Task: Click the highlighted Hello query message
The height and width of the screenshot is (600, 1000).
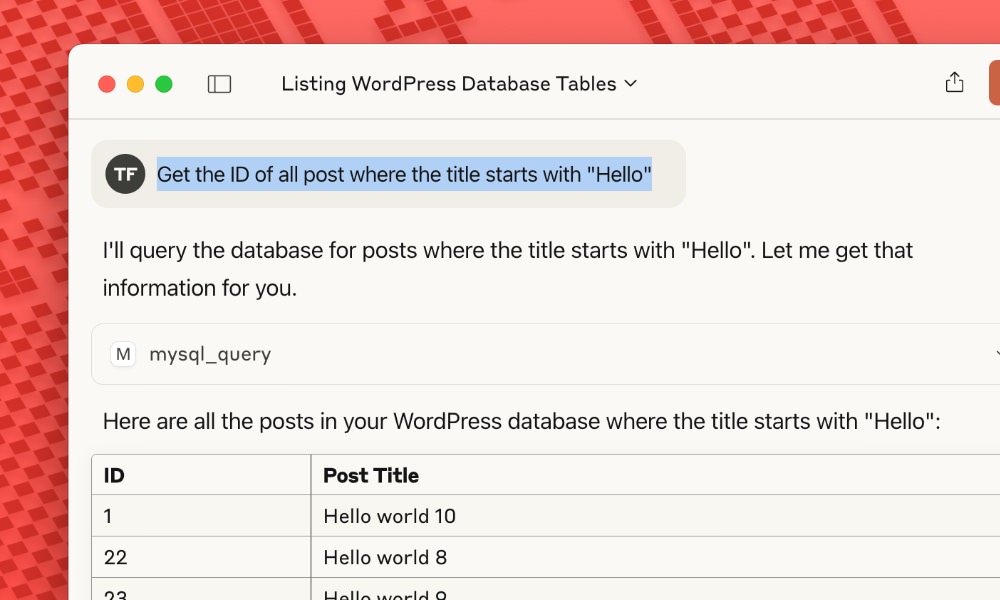Action: point(404,174)
